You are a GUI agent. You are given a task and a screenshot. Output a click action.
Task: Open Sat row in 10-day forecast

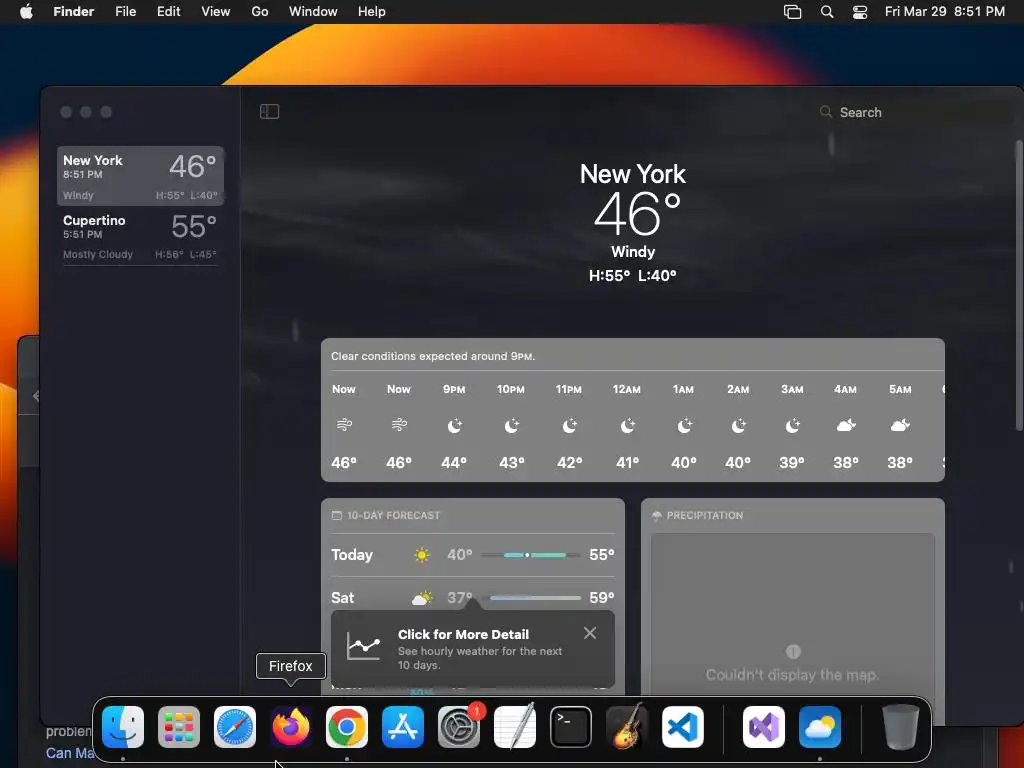(x=473, y=597)
